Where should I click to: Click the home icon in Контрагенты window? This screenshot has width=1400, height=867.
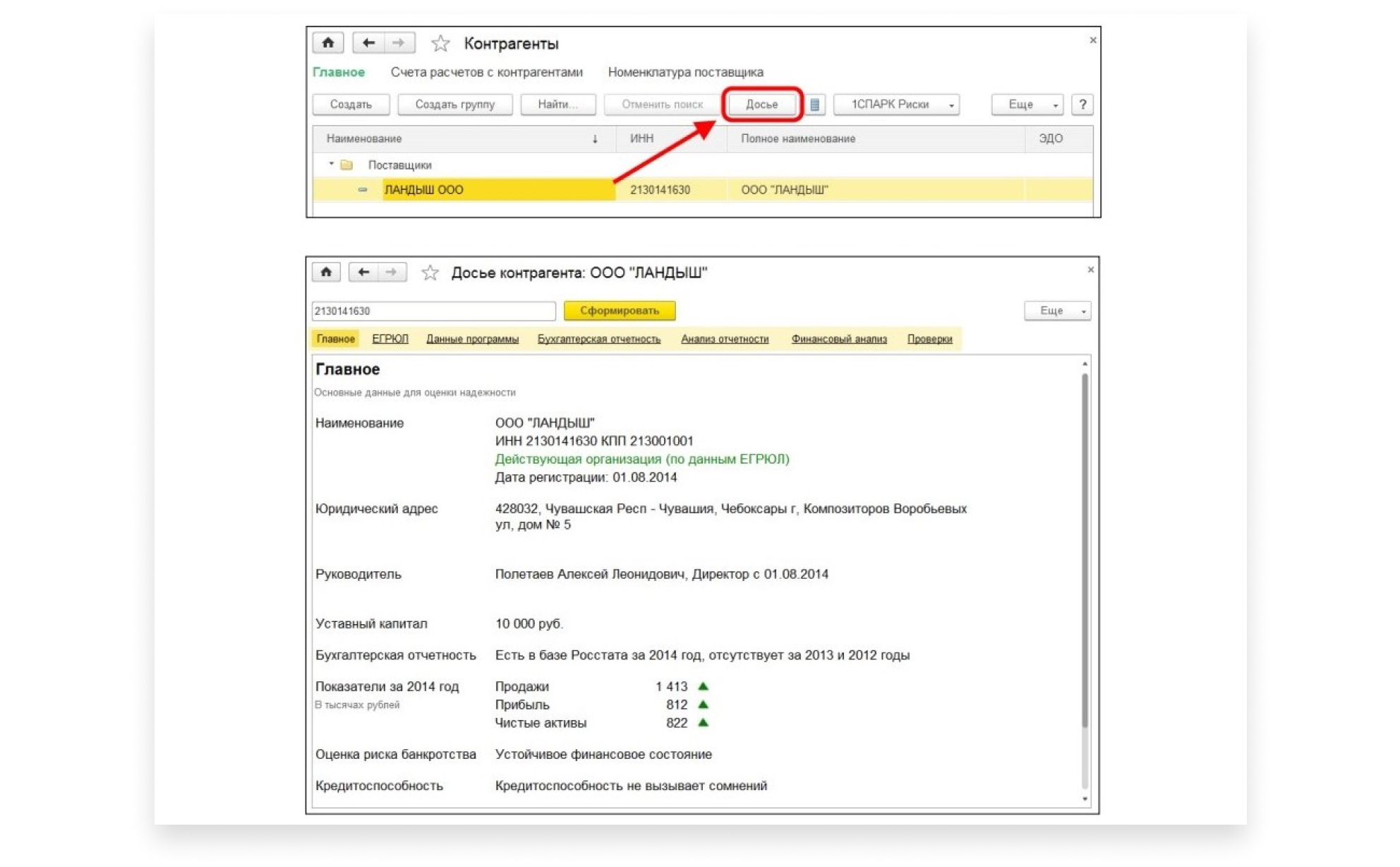pyautogui.click(x=328, y=43)
